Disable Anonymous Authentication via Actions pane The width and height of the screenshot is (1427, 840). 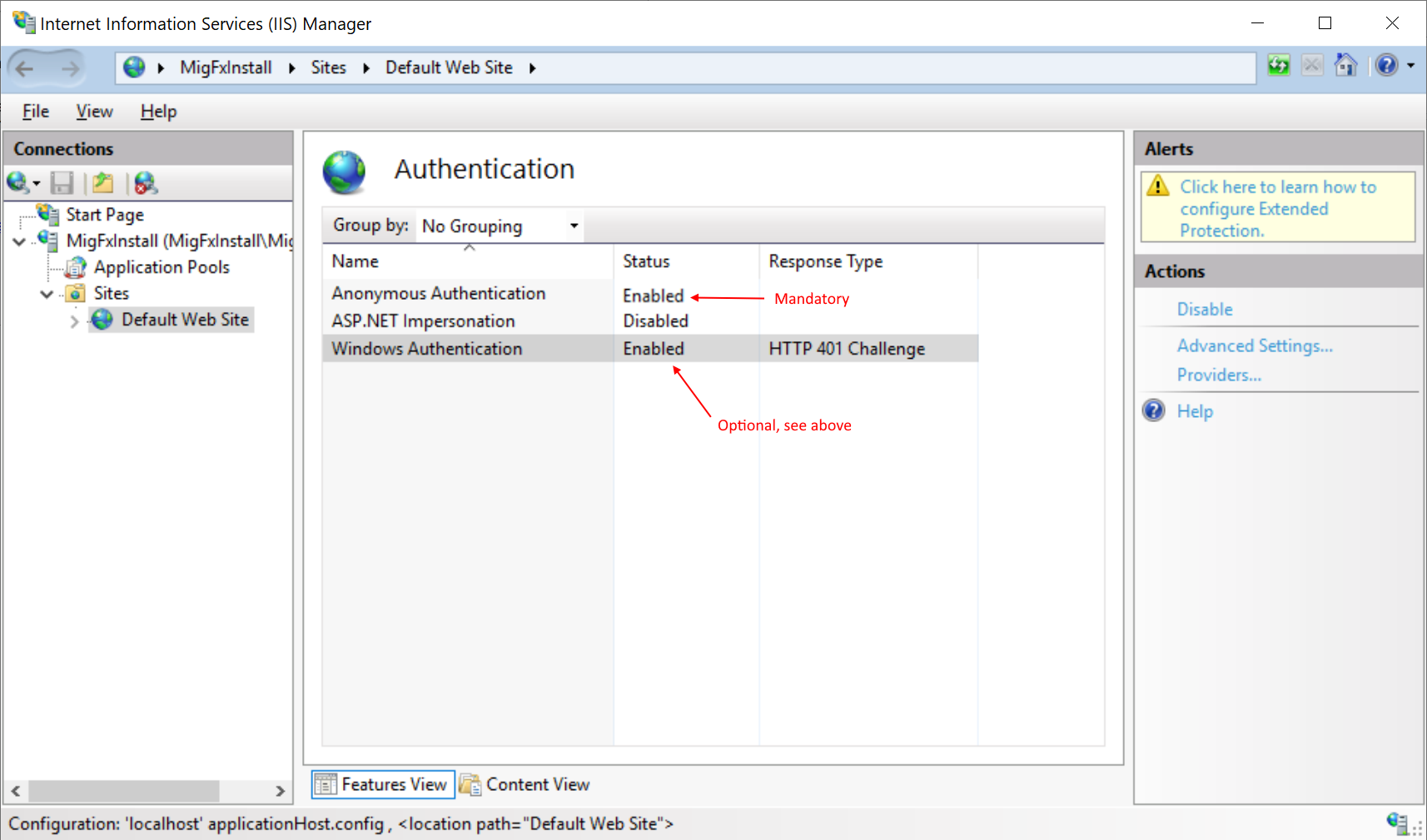pos(1204,309)
